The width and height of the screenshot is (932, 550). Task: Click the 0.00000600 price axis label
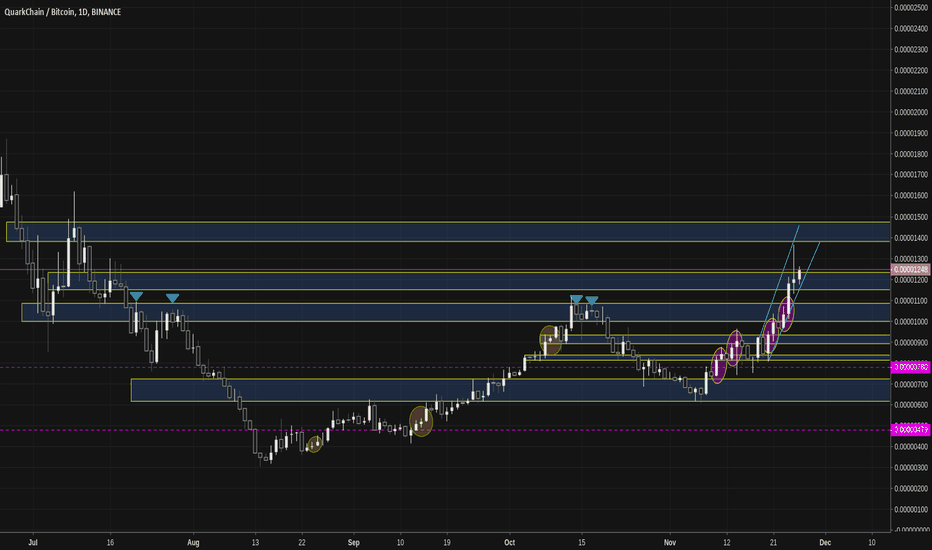911,405
